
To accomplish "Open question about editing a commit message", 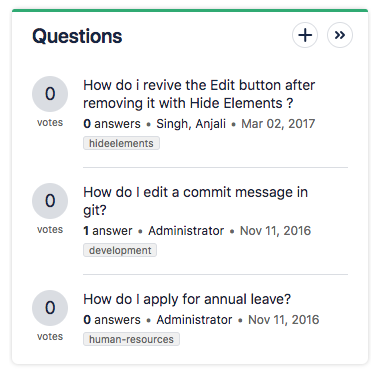I will (195, 201).
